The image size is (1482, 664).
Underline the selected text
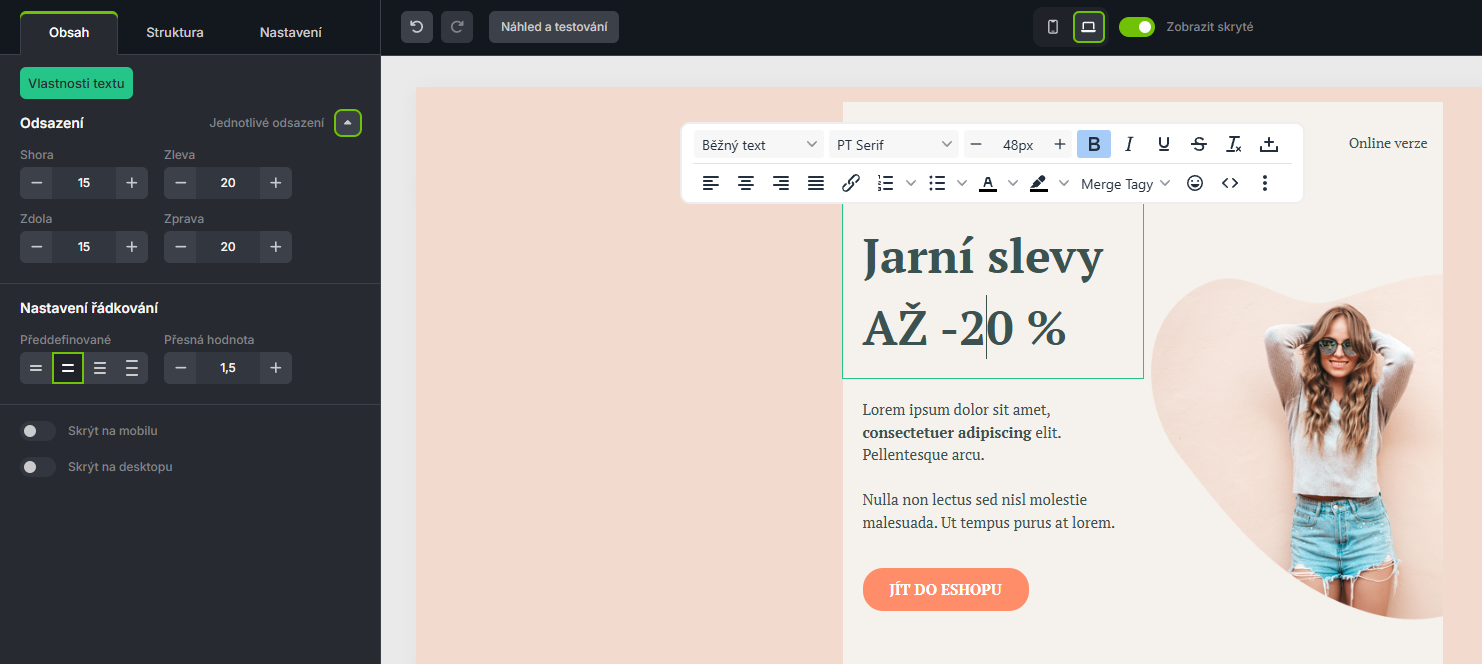point(1164,145)
